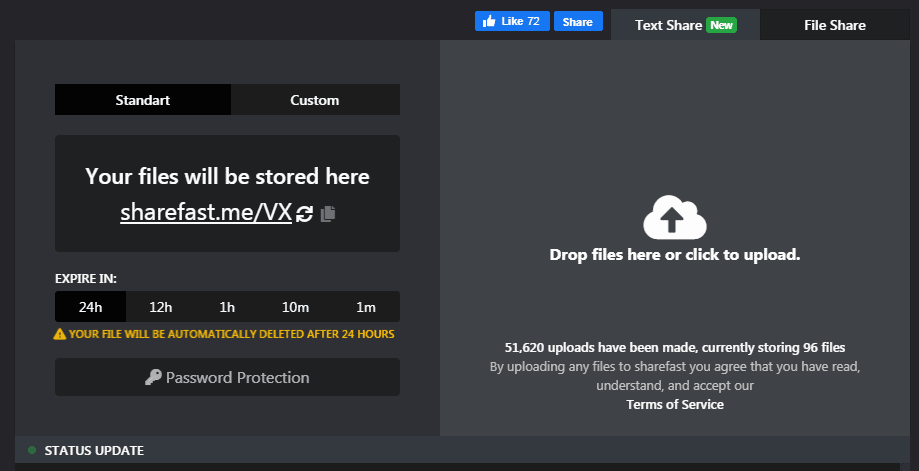Open the File Share tab

(x=834, y=25)
